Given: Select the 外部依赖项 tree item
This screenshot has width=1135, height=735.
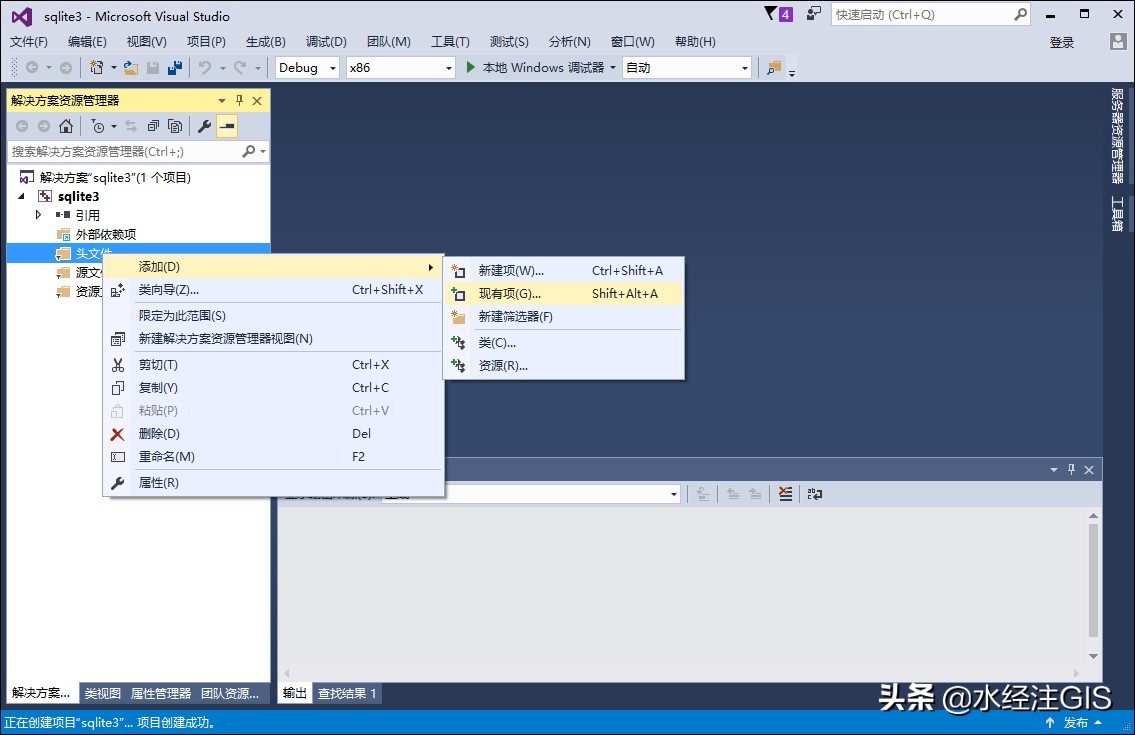Looking at the screenshot, I should tap(106, 234).
